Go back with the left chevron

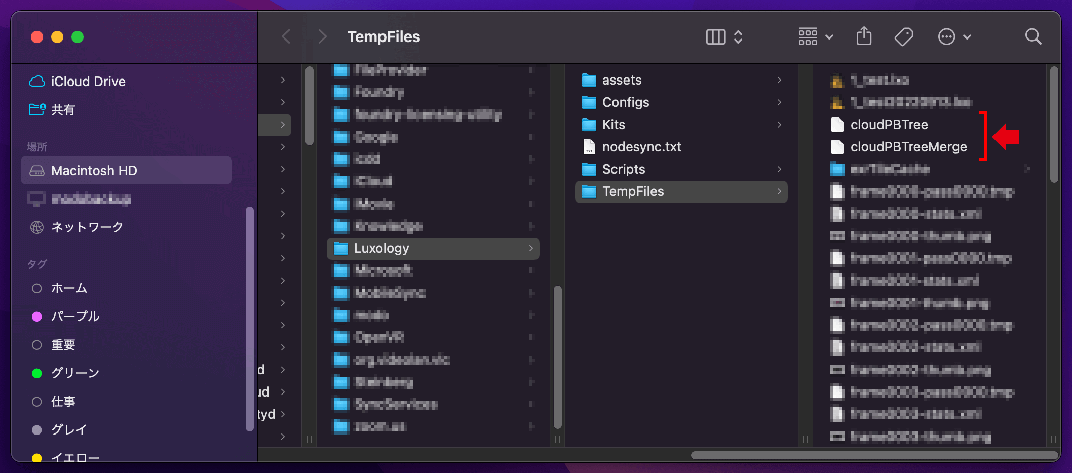pos(286,37)
